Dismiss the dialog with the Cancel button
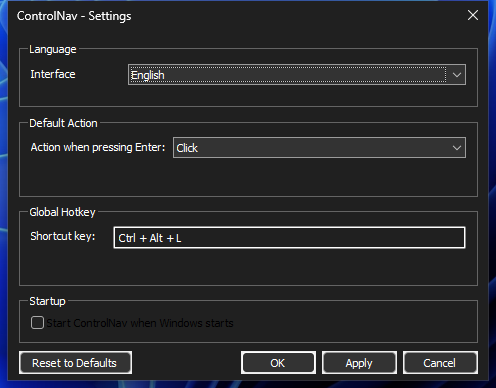 point(440,363)
